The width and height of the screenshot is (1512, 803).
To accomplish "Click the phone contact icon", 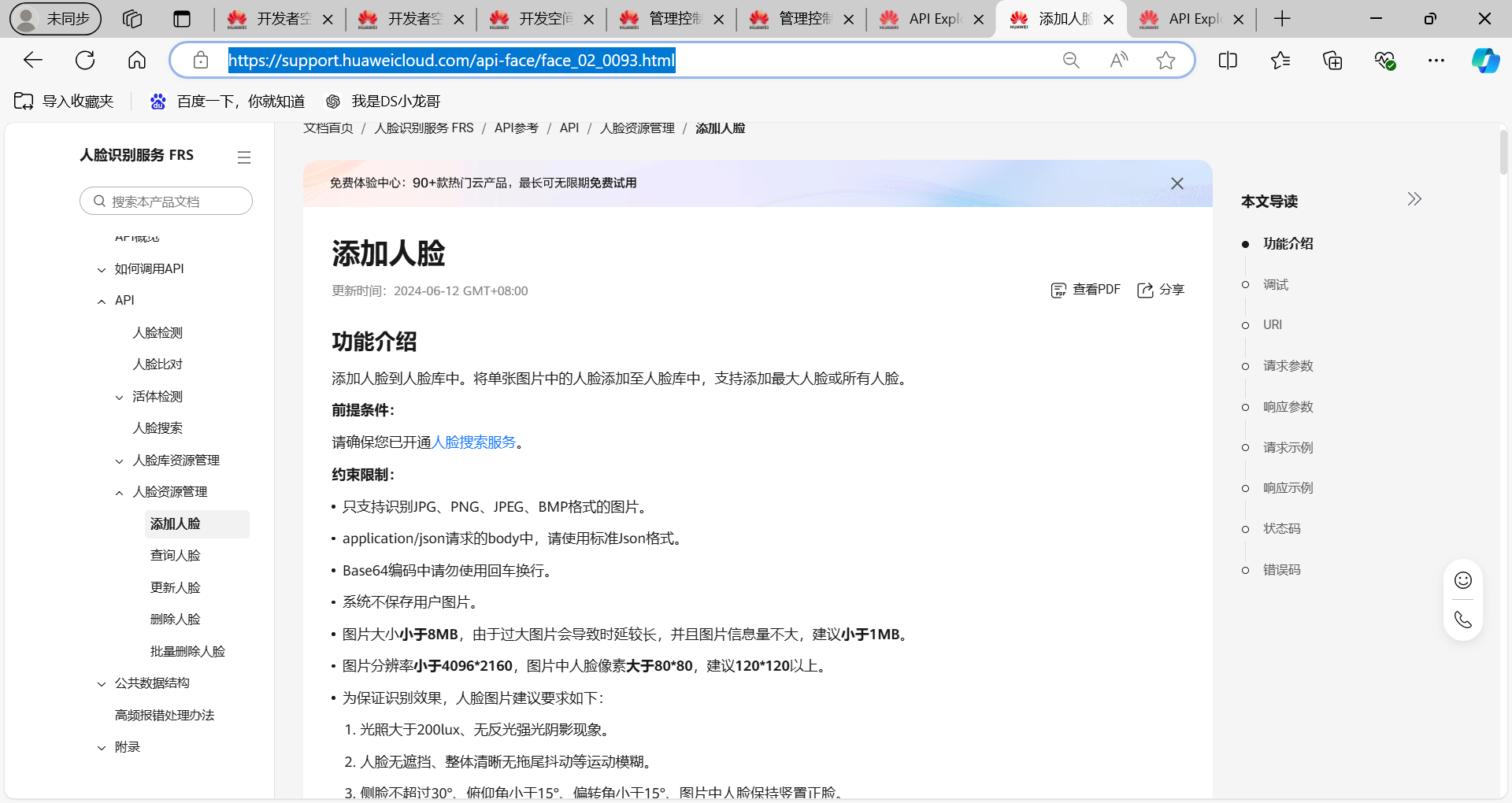I will click(1462, 620).
